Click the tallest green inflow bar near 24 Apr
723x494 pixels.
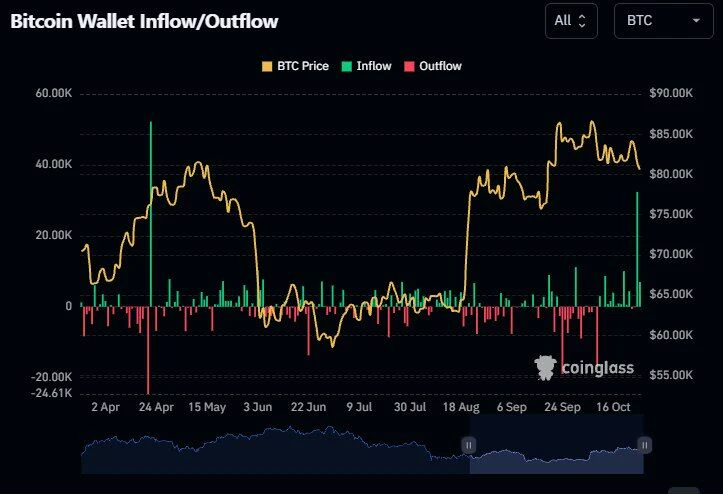(x=151, y=214)
